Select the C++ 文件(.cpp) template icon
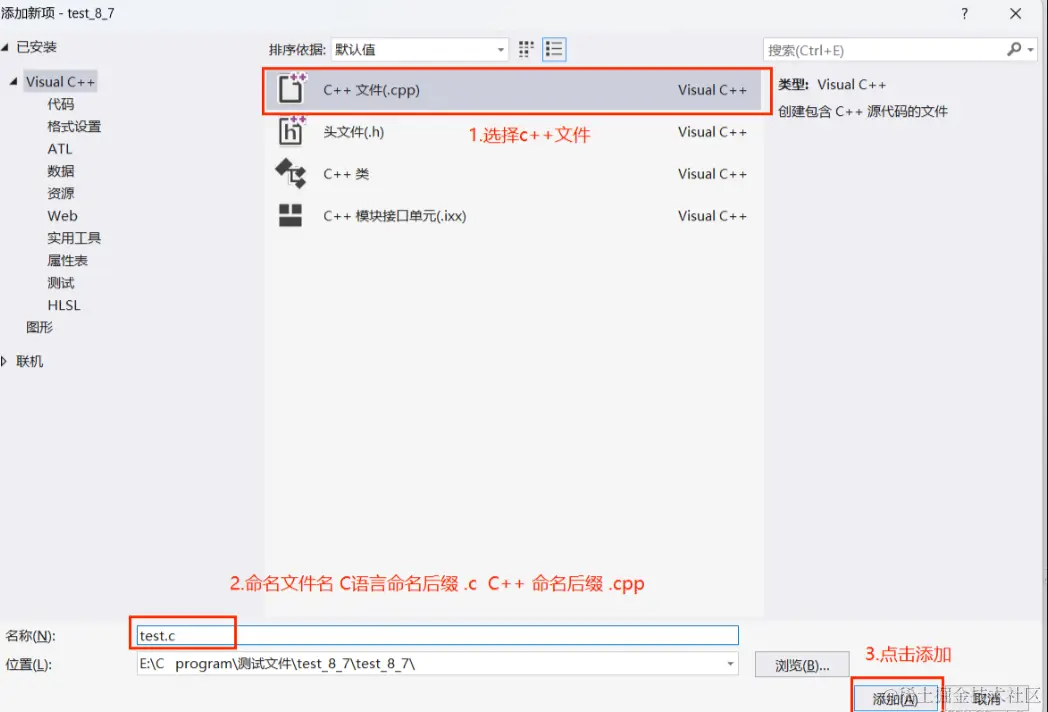1048x712 pixels. [x=291, y=88]
